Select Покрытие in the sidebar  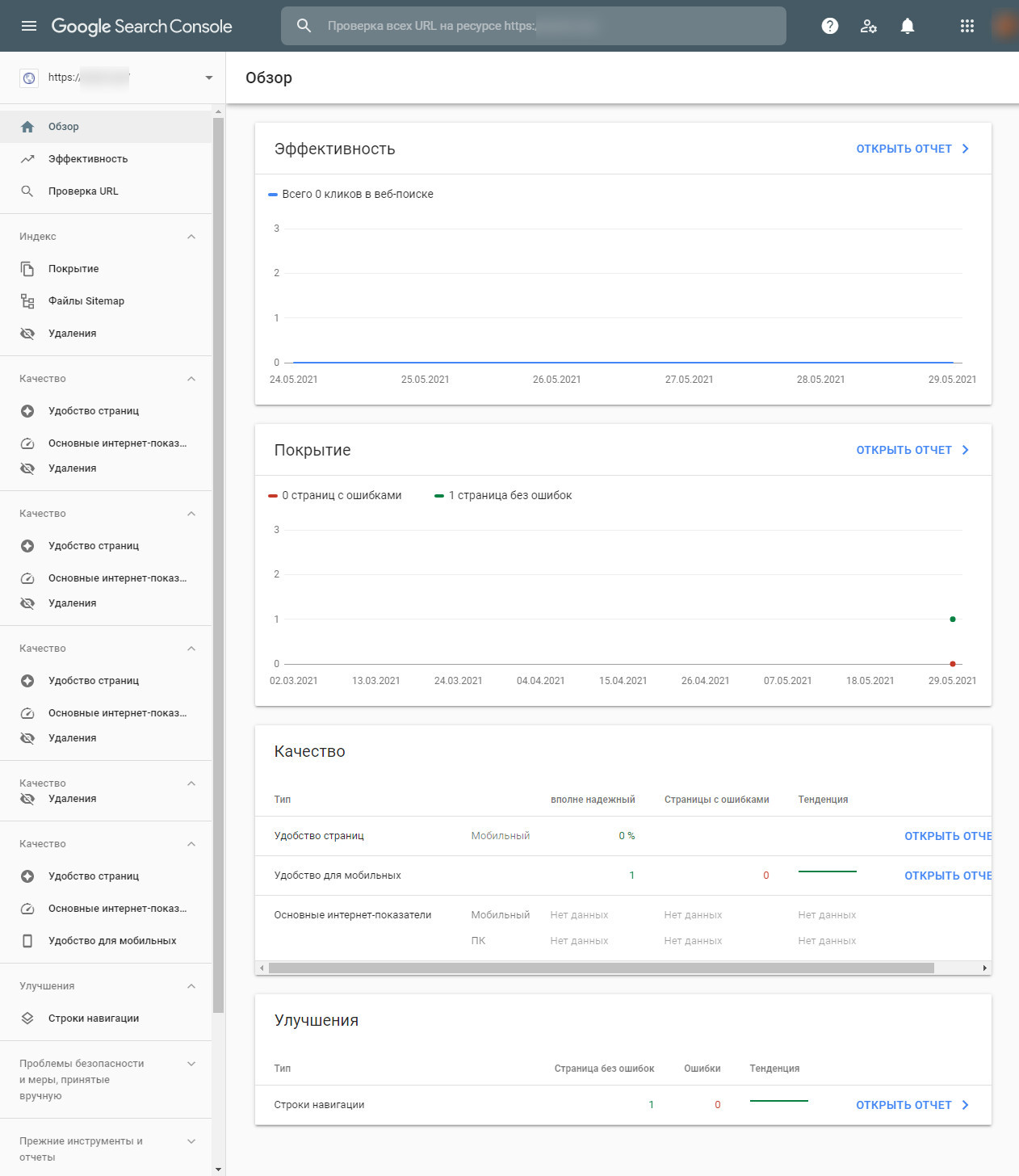click(x=73, y=269)
